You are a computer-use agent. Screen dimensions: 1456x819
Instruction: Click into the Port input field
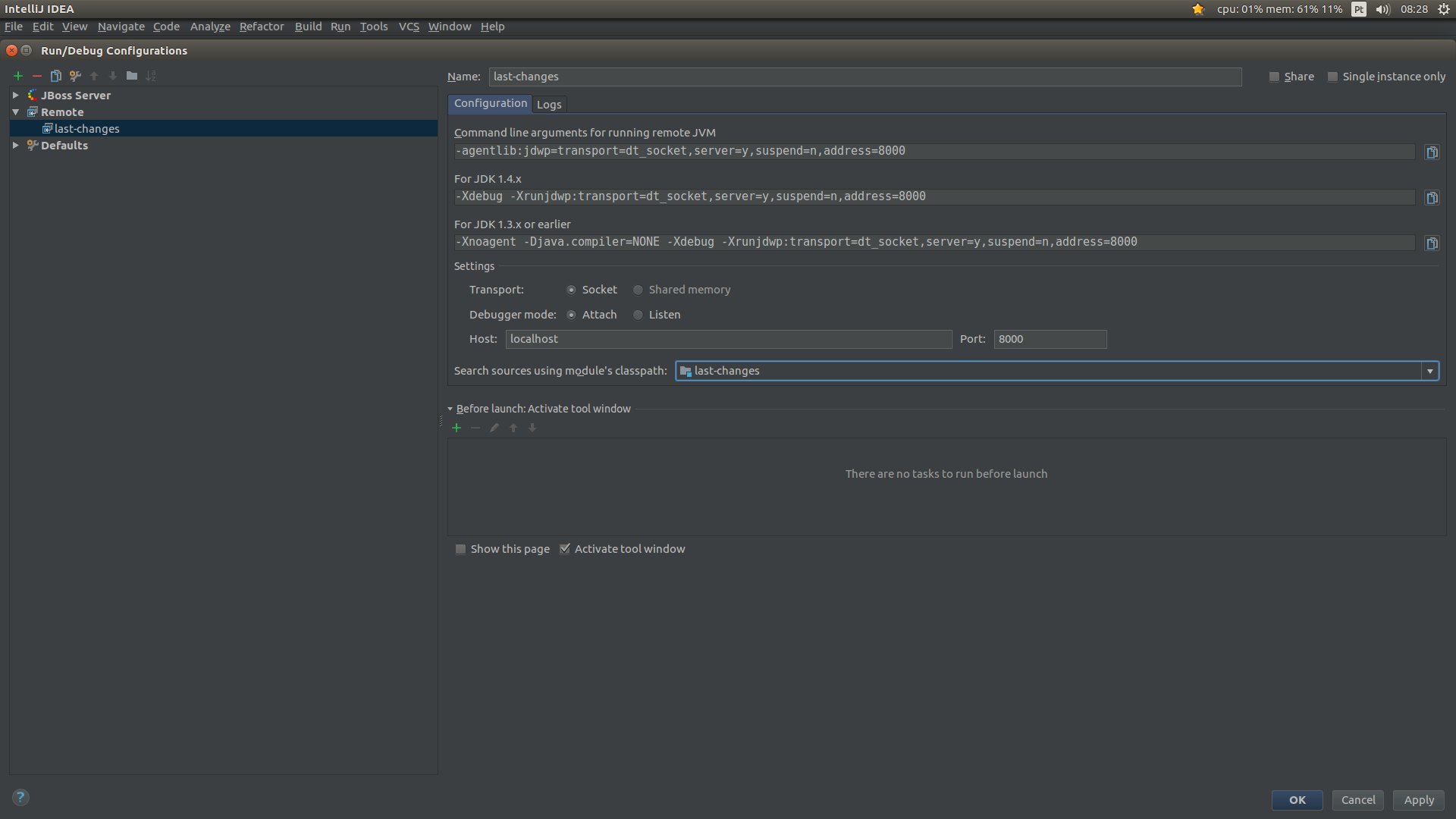pyautogui.click(x=1050, y=339)
